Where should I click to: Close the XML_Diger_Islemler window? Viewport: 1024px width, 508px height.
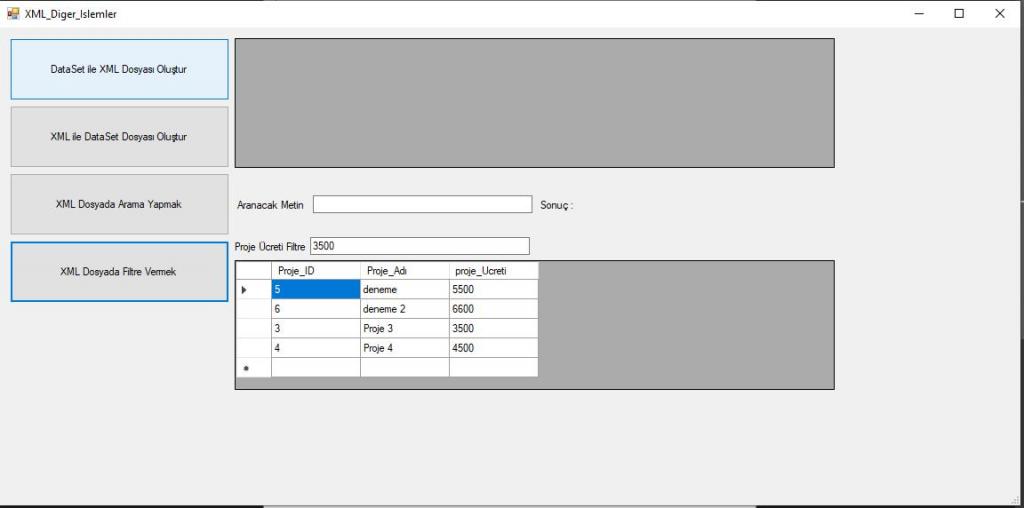pyautogui.click(x=1000, y=13)
